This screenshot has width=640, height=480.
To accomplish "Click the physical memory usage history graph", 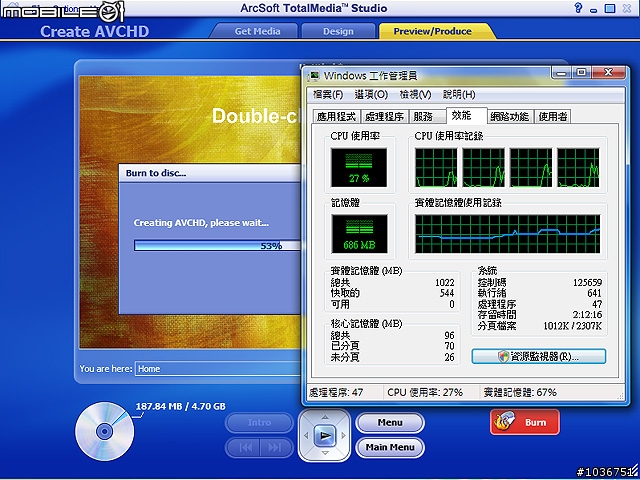I will 507,234.
